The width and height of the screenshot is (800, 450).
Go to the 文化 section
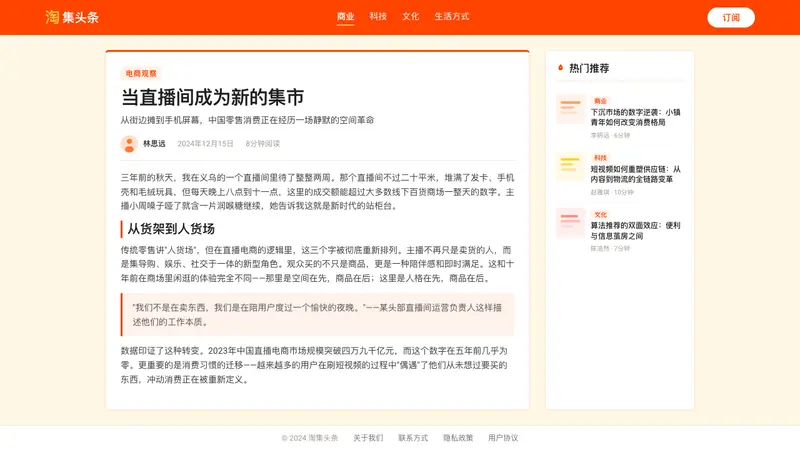coord(410,16)
